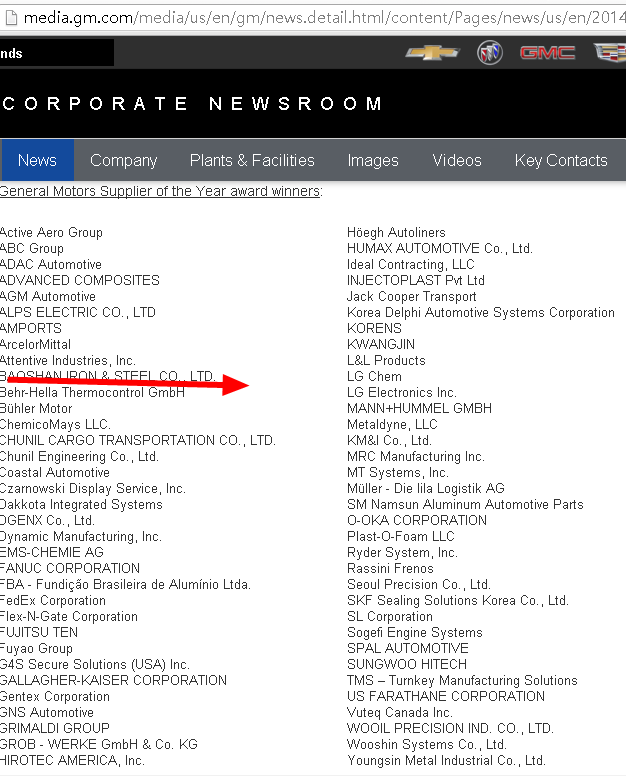Select HIROTEC AMERICA, Inc. entry

[72, 760]
